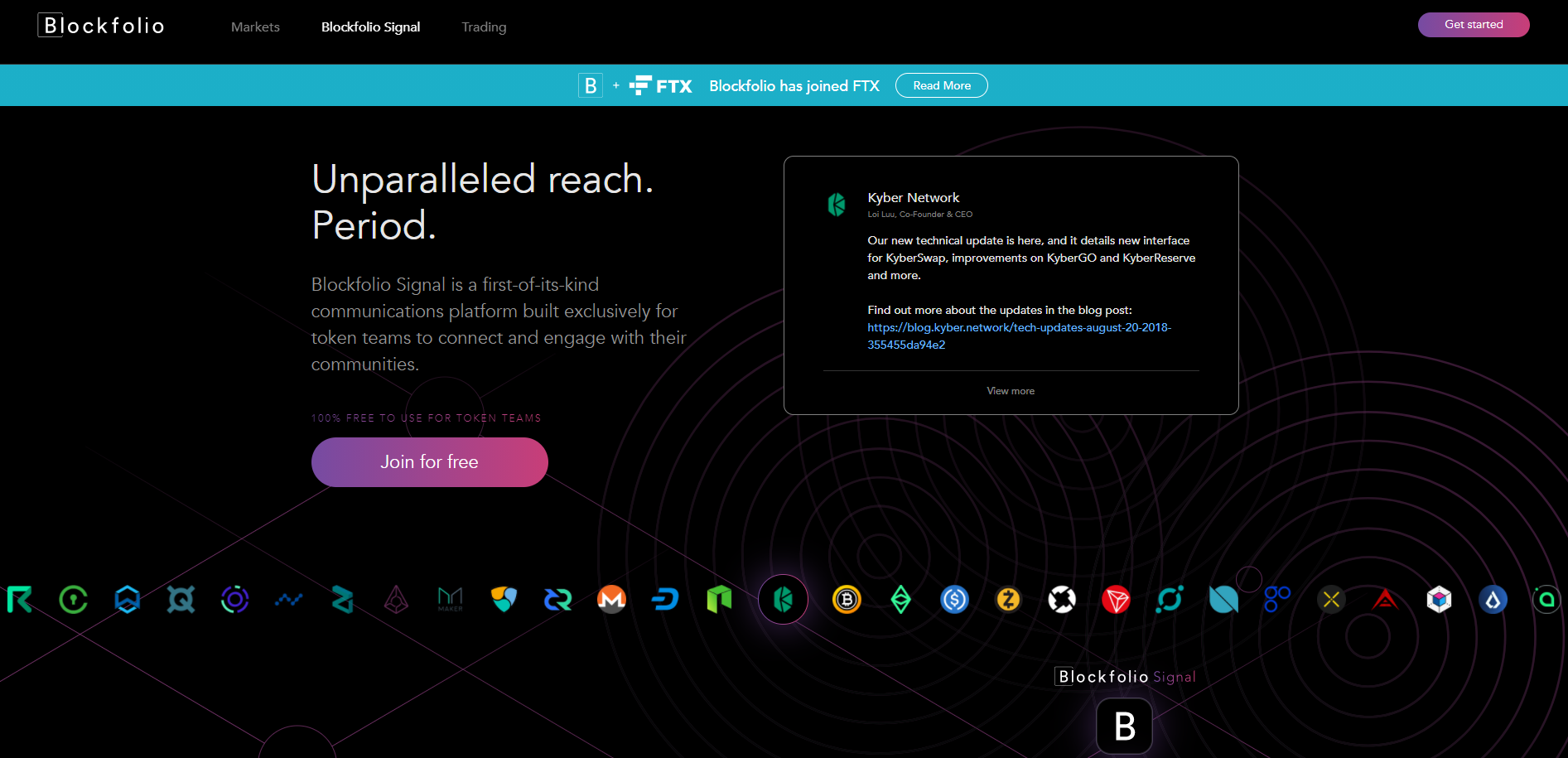The height and width of the screenshot is (758, 1568).
Task: Select the Dash blue coin icon
Action: [665, 599]
